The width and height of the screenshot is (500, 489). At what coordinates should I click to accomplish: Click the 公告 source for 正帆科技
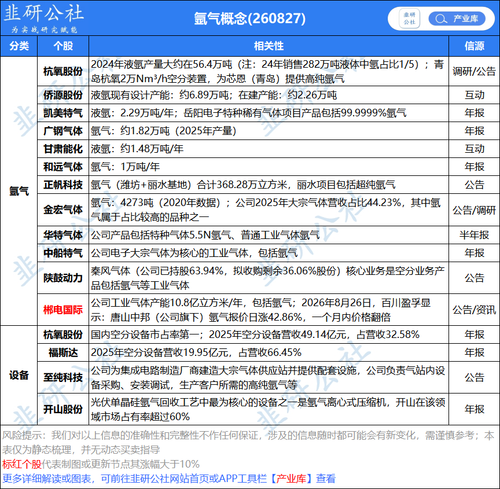[474, 185]
